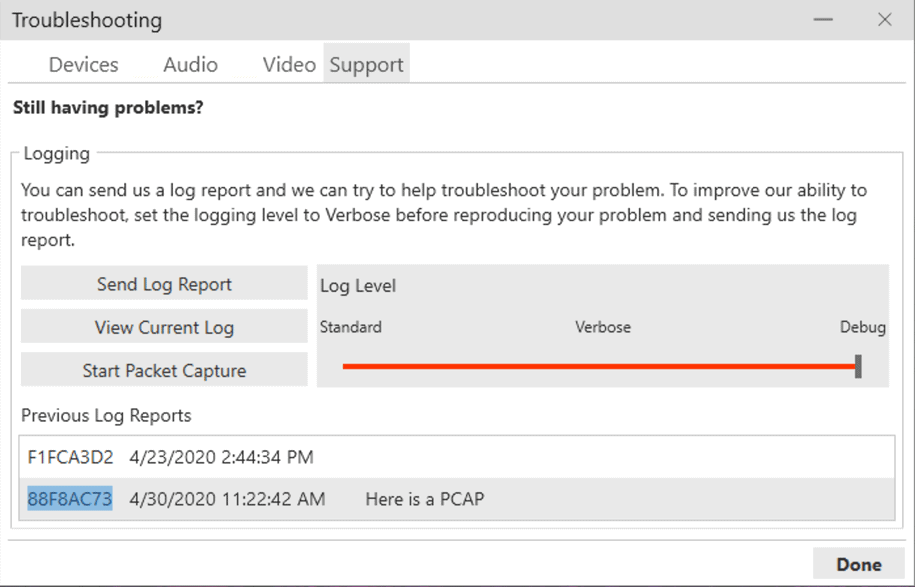The width and height of the screenshot is (916, 588).
Task: Click the Verbose log level label
Action: [603, 327]
